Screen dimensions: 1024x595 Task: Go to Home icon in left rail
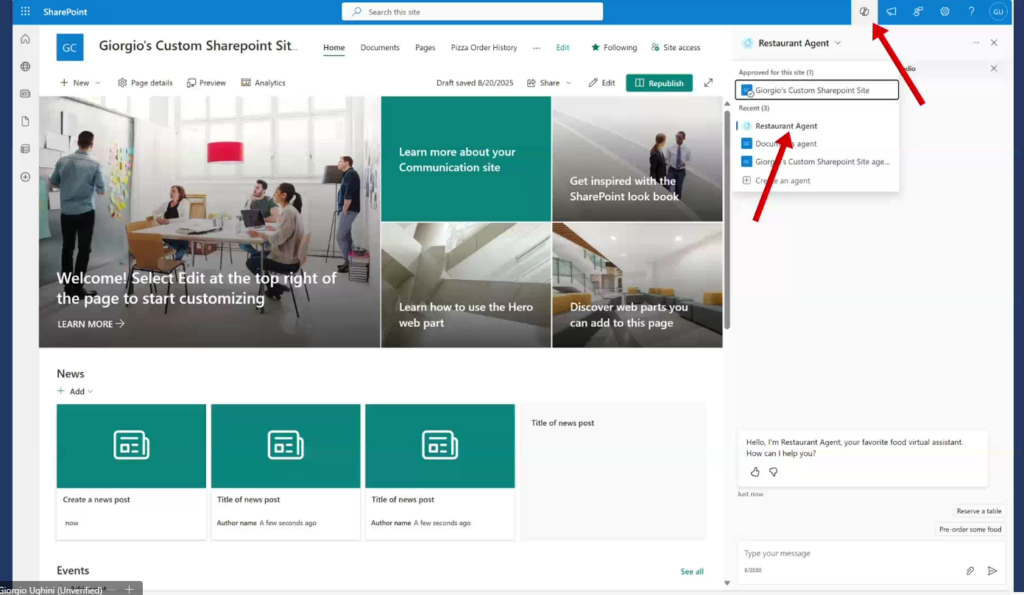(25, 39)
